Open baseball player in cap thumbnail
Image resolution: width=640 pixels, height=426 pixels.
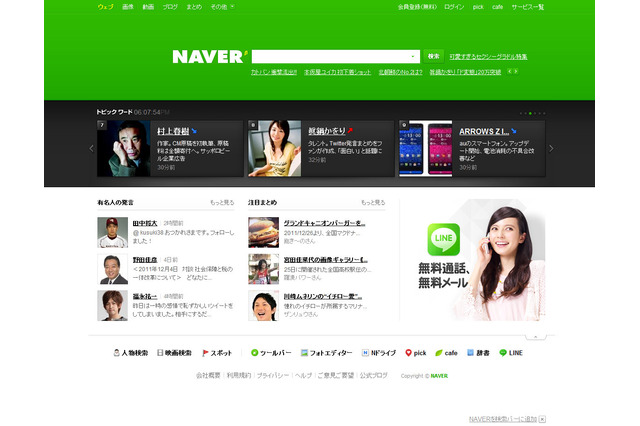click(x=113, y=233)
